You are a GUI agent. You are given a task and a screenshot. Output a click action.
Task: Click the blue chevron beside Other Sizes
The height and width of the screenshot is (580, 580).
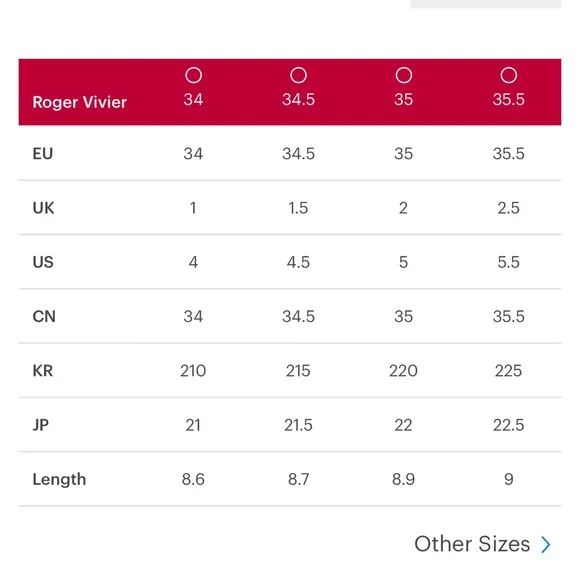point(546,544)
